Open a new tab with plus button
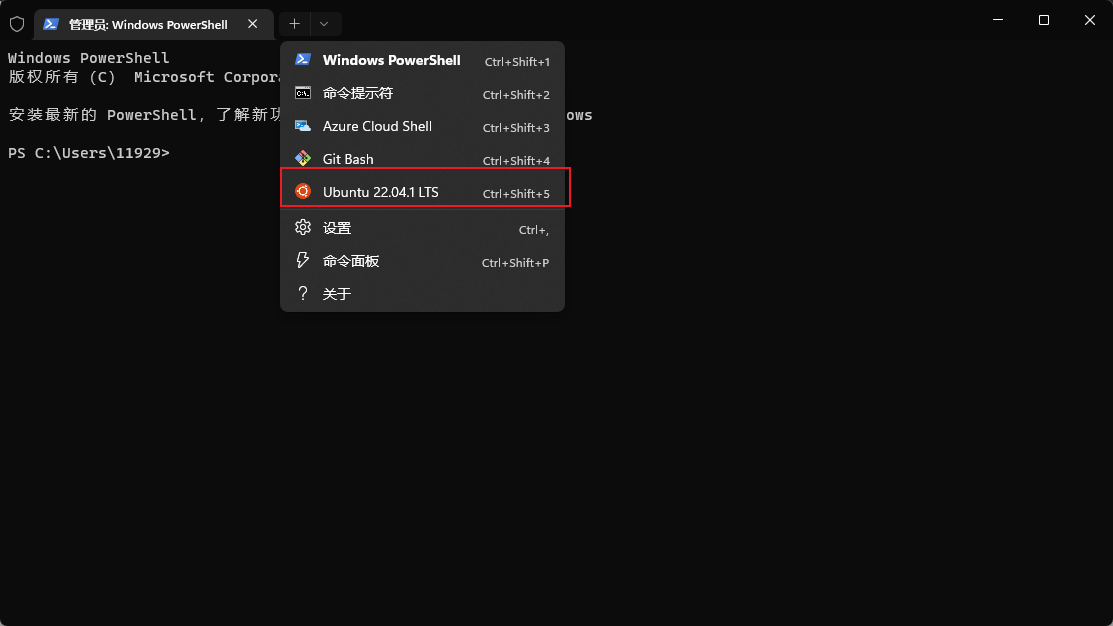Viewport: 1113px width, 626px height. tap(295, 24)
